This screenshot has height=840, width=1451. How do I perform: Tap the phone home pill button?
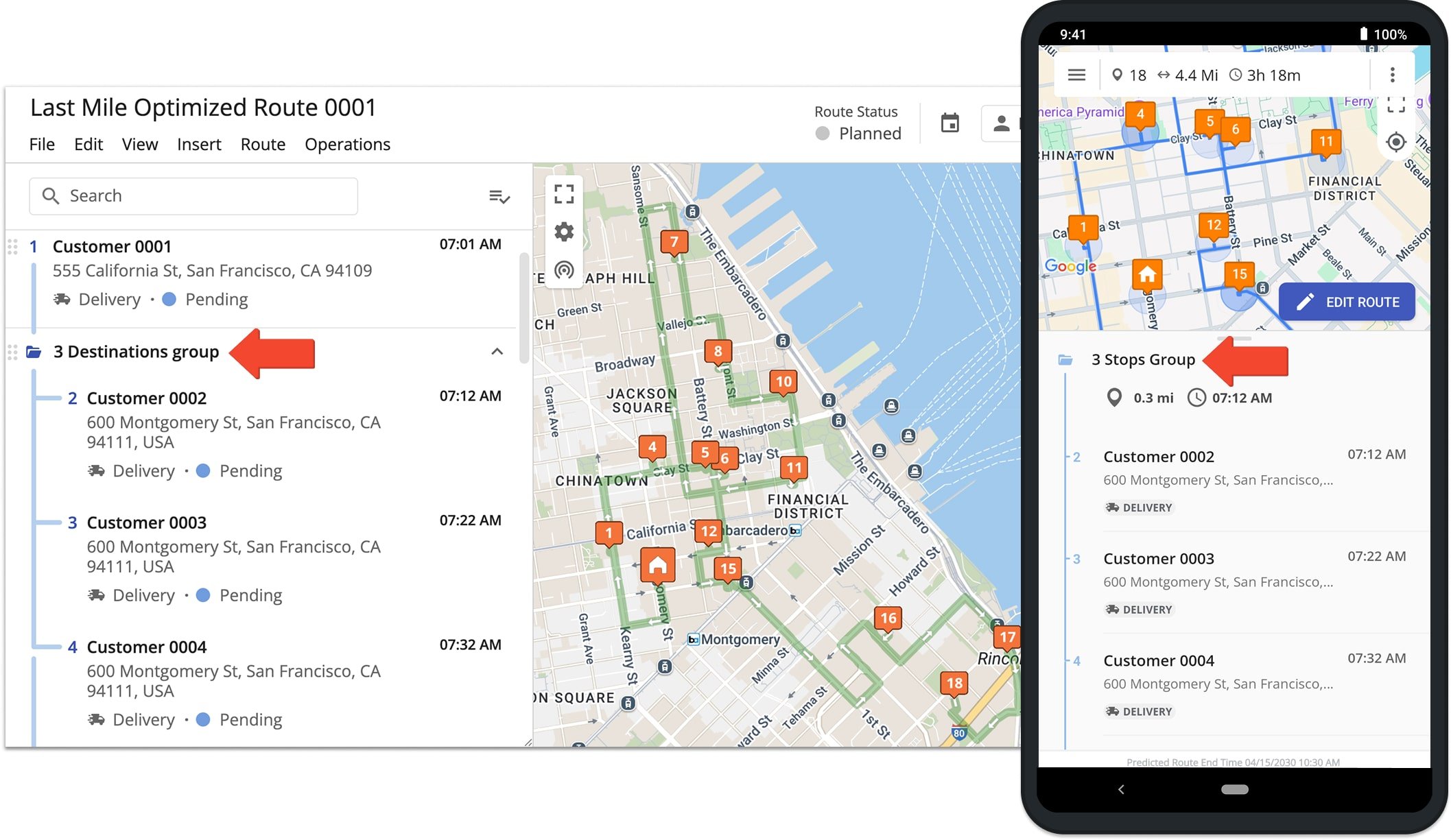coord(1235,790)
